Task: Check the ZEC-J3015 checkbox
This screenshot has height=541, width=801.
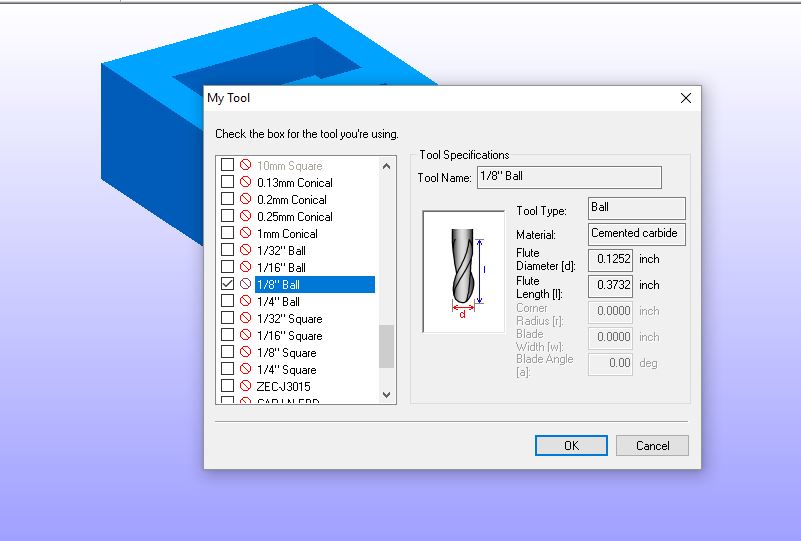Action: point(227,386)
